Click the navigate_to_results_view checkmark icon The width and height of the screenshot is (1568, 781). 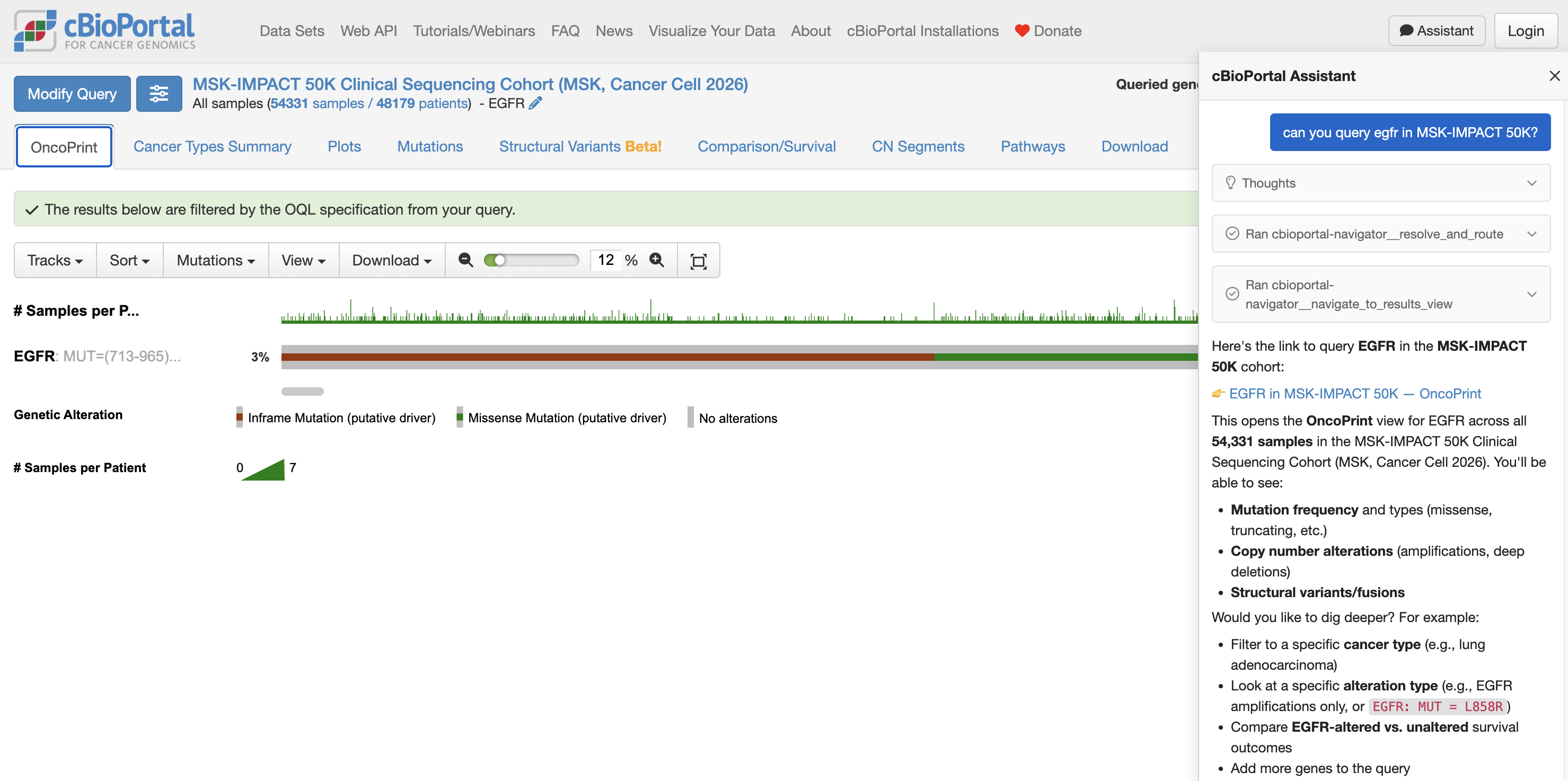click(x=1232, y=294)
